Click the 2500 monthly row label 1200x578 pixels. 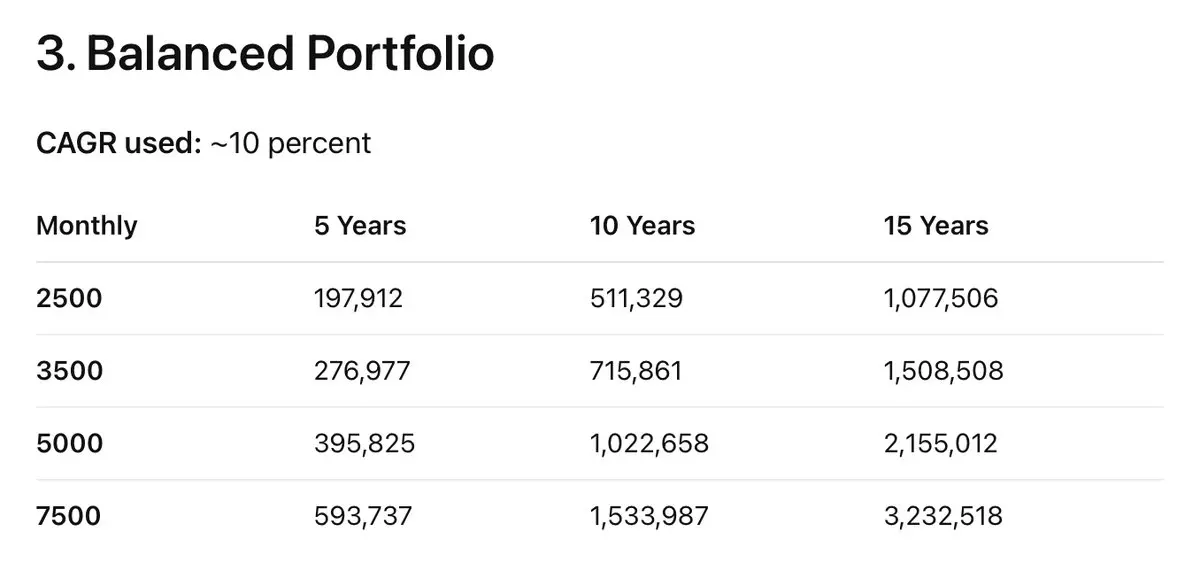pos(69,298)
